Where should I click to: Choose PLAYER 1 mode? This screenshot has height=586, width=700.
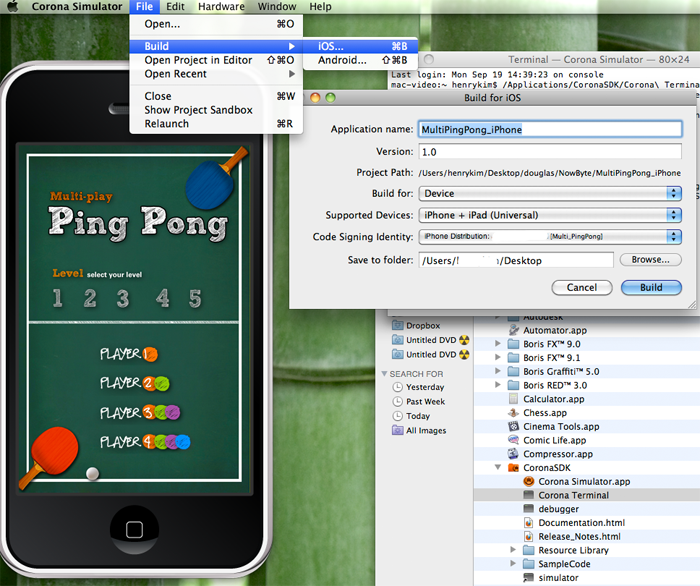(129, 354)
